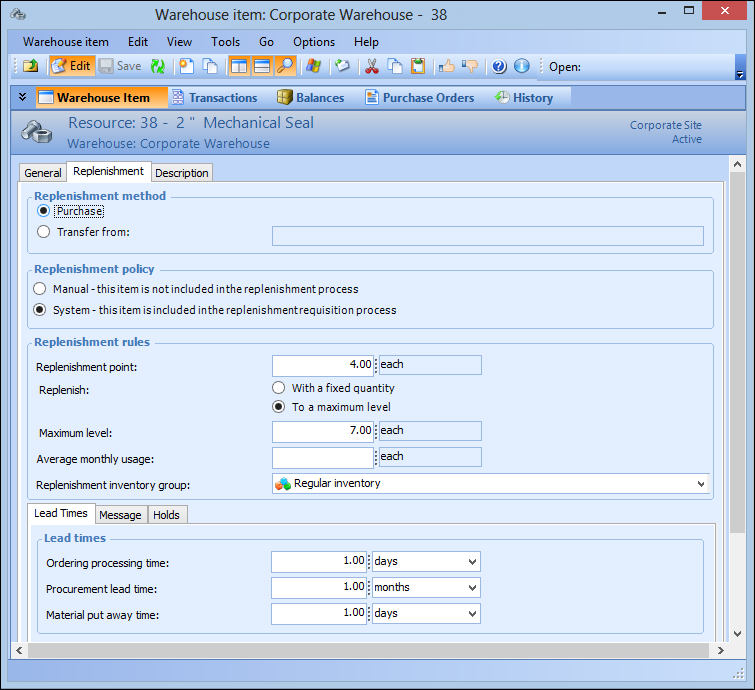The height and width of the screenshot is (690, 755).
Task: Open the Procurement lead time units dropdown
Action: (471, 588)
